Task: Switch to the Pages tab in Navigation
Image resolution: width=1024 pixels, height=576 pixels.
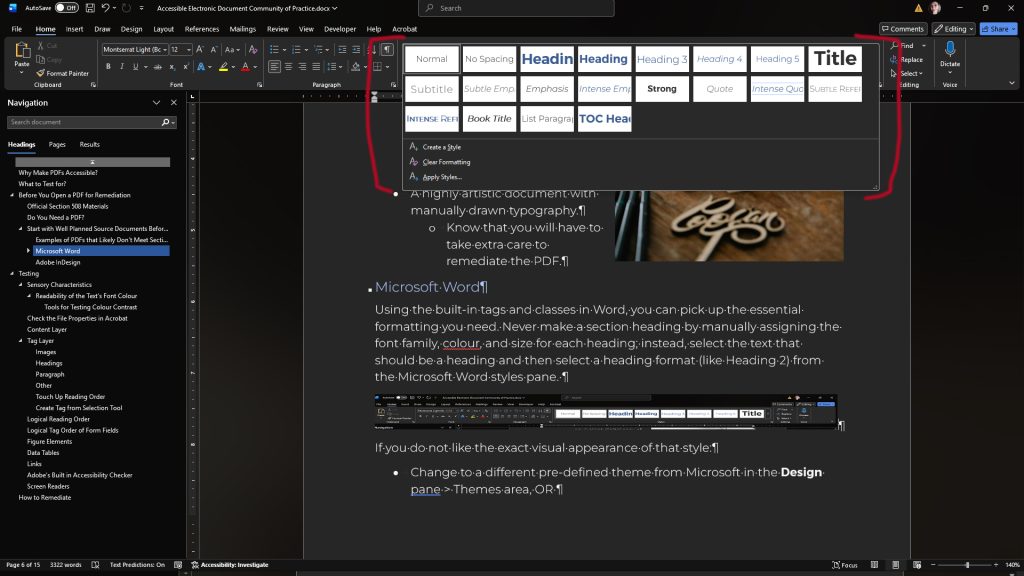Action: tap(57, 144)
